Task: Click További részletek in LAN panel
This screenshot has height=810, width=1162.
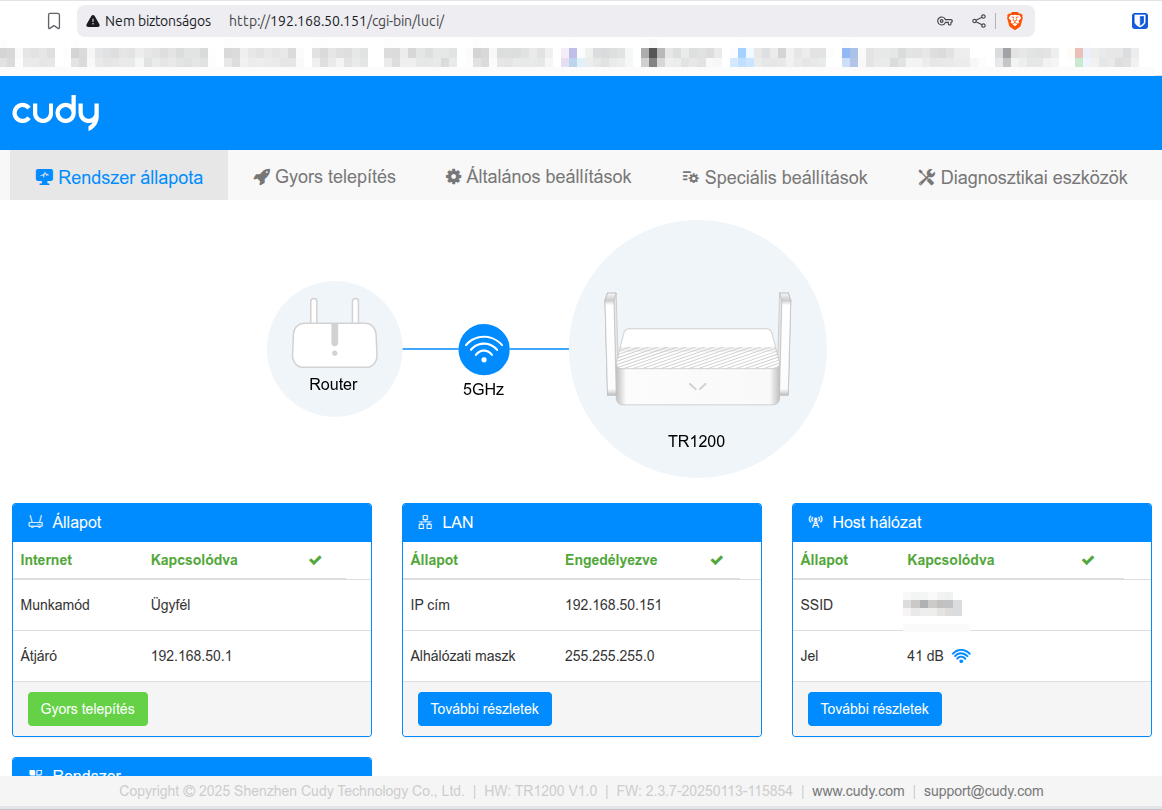Action: [485, 709]
